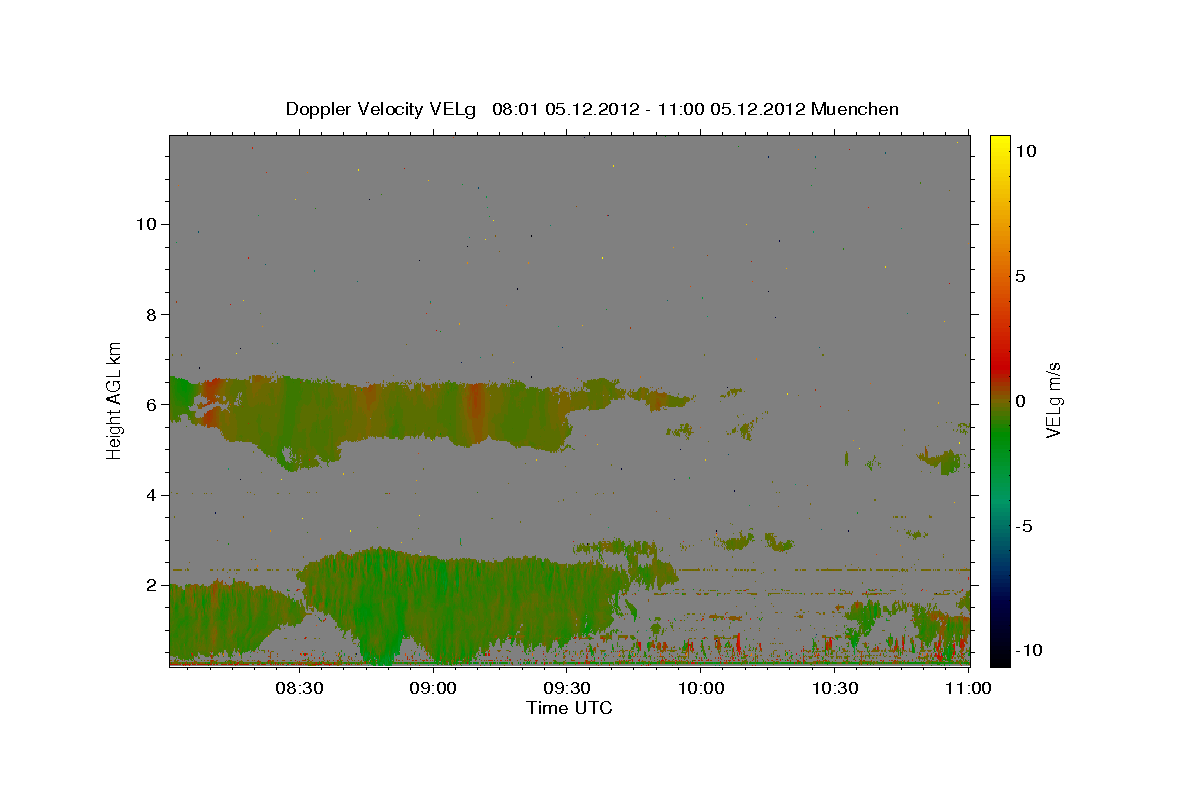Click the x-axis label "Time UTC"
This screenshot has height=800, width=1200.
click(x=569, y=708)
